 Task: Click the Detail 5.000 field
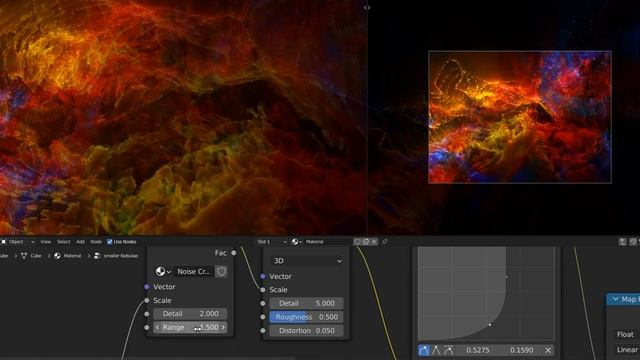tap(307, 303)
